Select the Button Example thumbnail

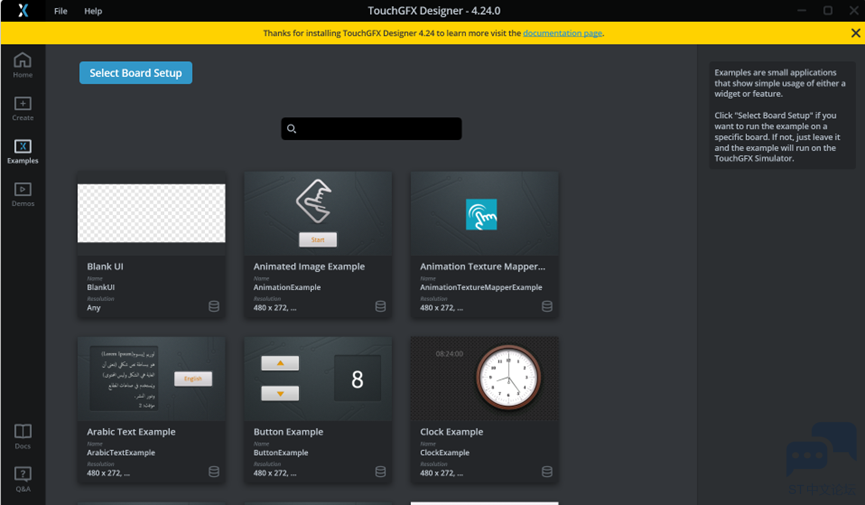tap(318, 379)
